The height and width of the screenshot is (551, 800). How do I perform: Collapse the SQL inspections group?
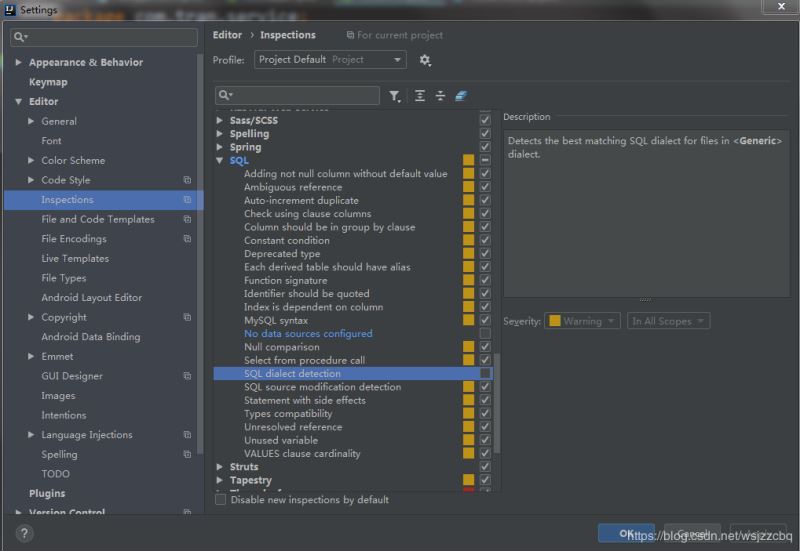tap(220, 160)
